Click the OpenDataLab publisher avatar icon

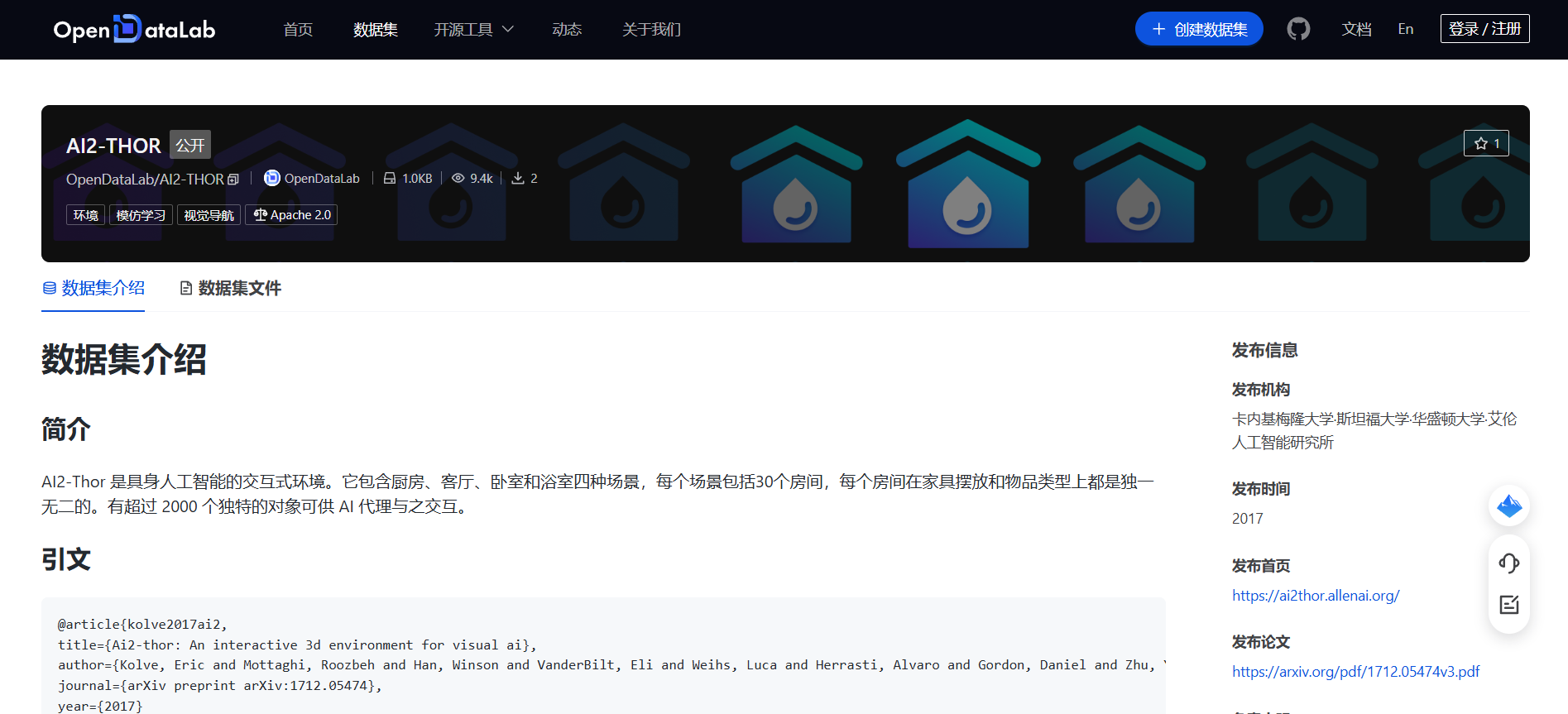(x=271, y=178)
